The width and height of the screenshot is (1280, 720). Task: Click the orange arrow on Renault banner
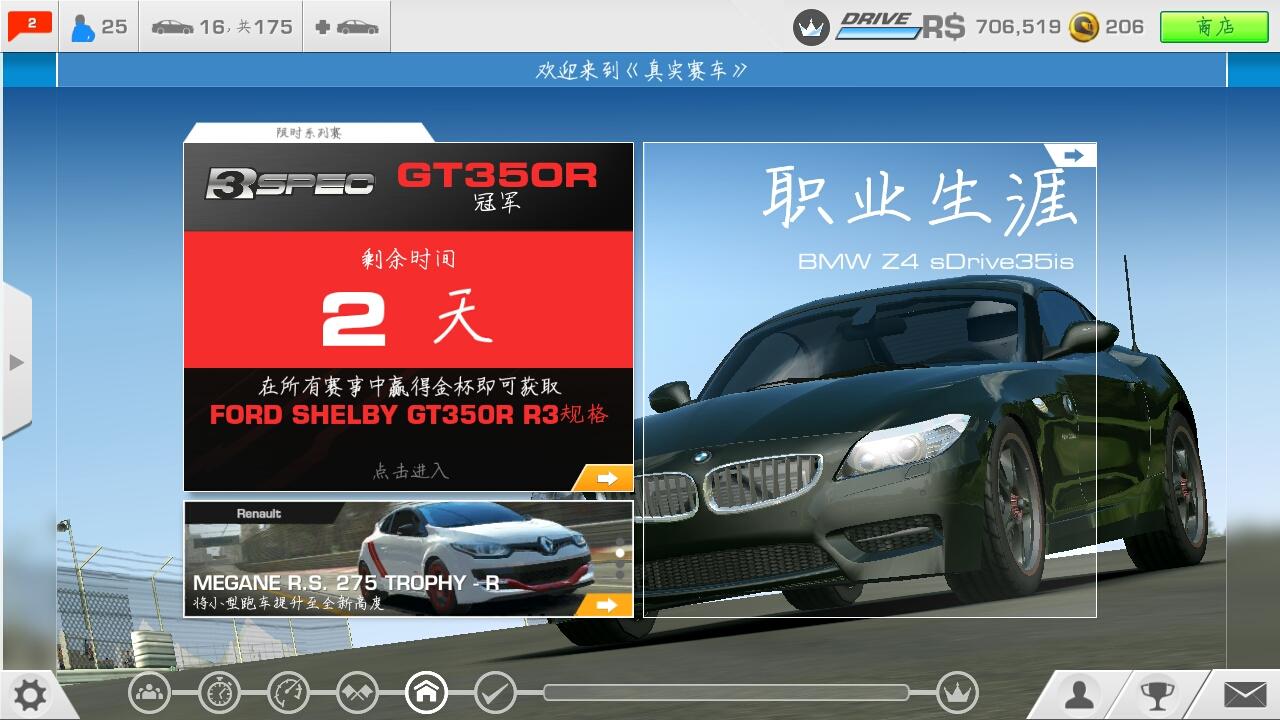click(x=604, y=604)
